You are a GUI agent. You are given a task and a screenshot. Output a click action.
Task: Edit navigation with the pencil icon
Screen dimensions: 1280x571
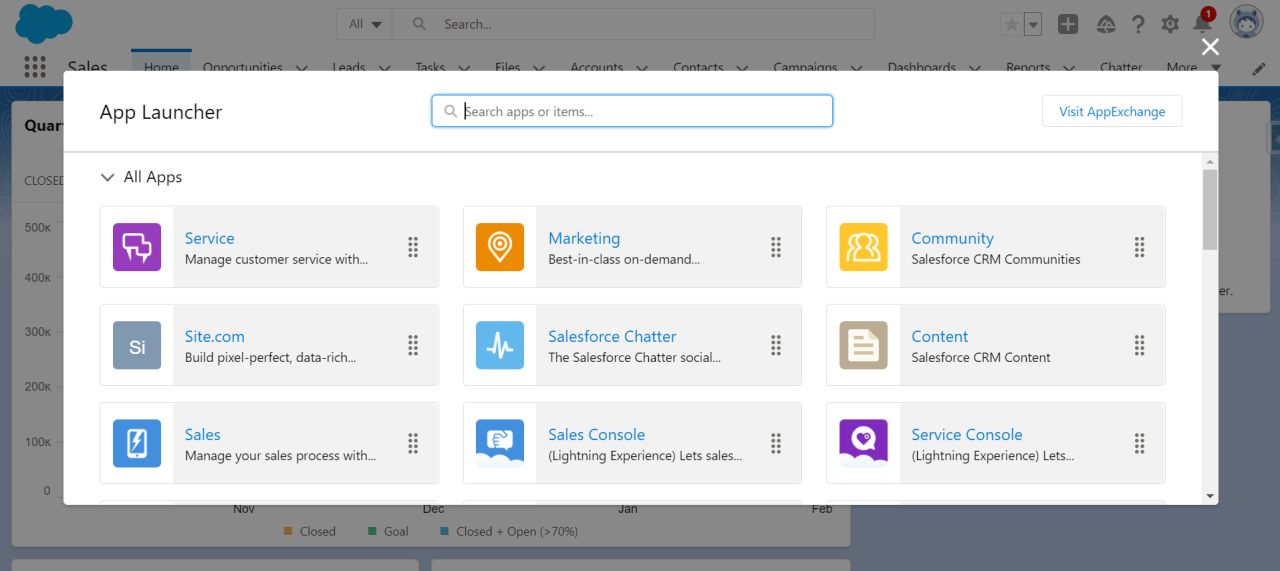click(x=1259, y=69)
